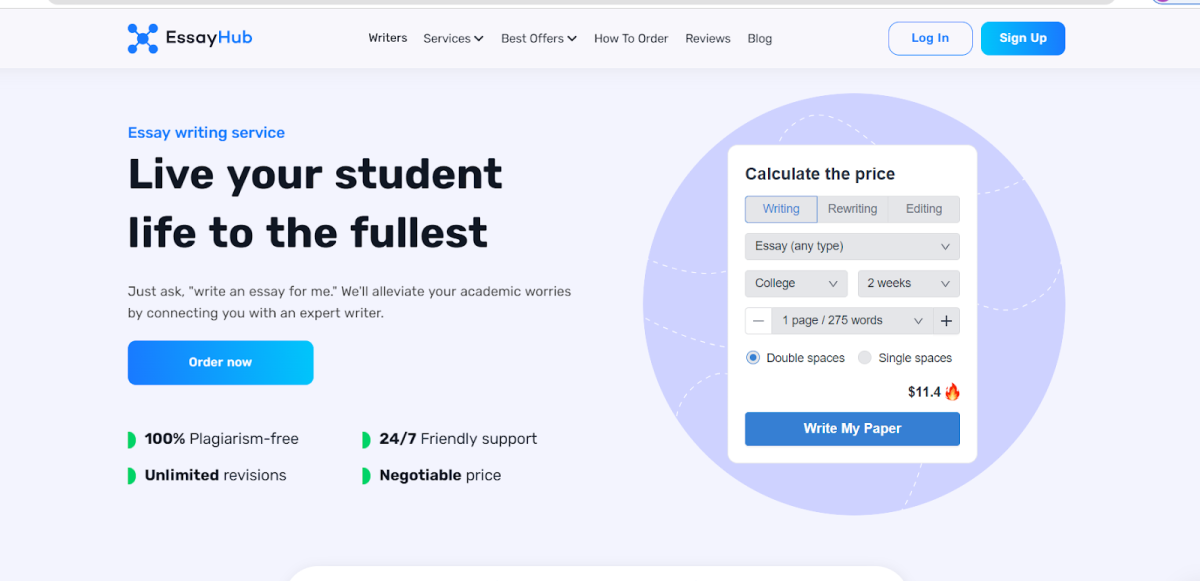
Task: Switch to the Editing tab
Action: (922, 209)
